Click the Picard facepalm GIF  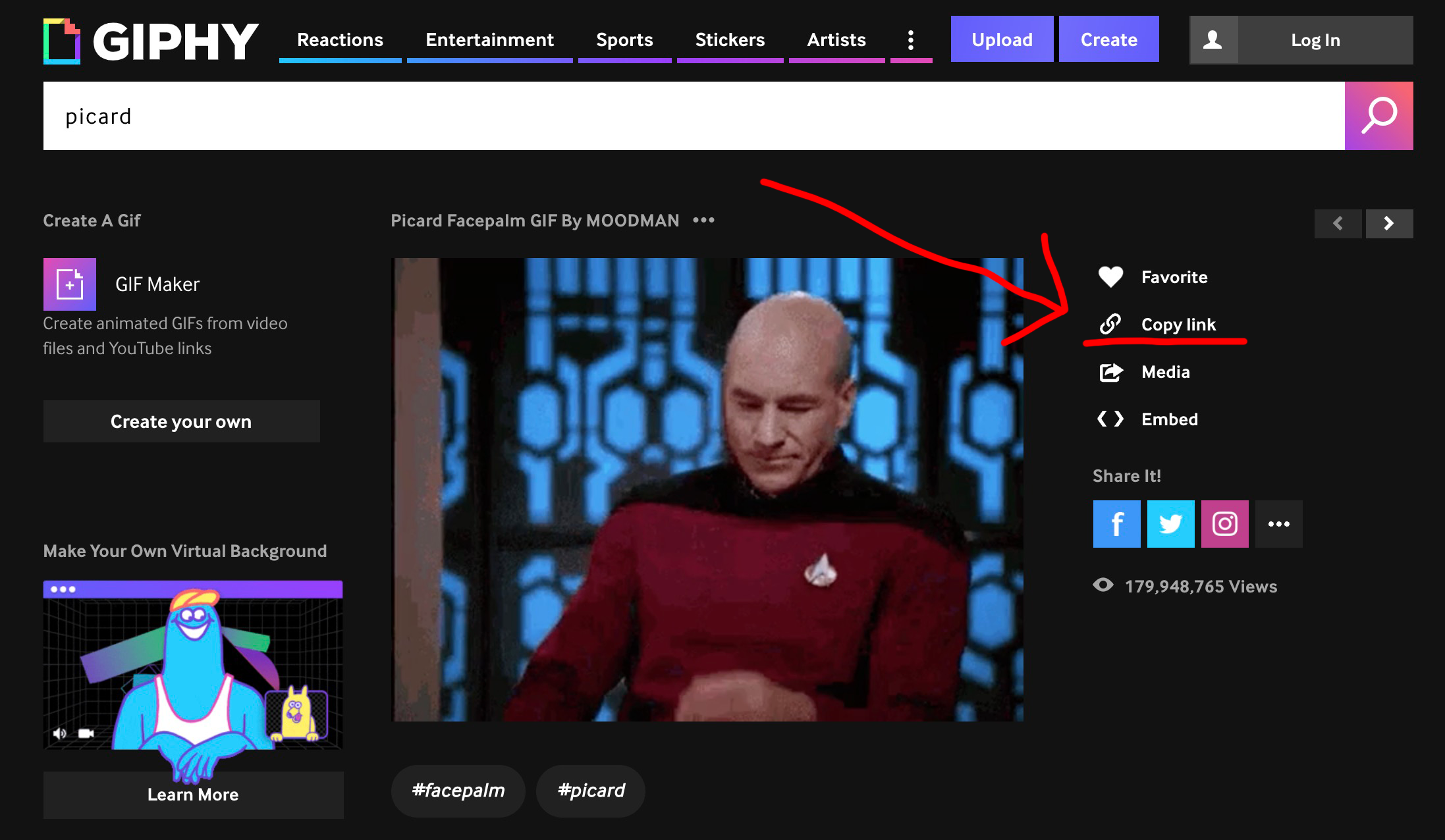click(708, 489)
